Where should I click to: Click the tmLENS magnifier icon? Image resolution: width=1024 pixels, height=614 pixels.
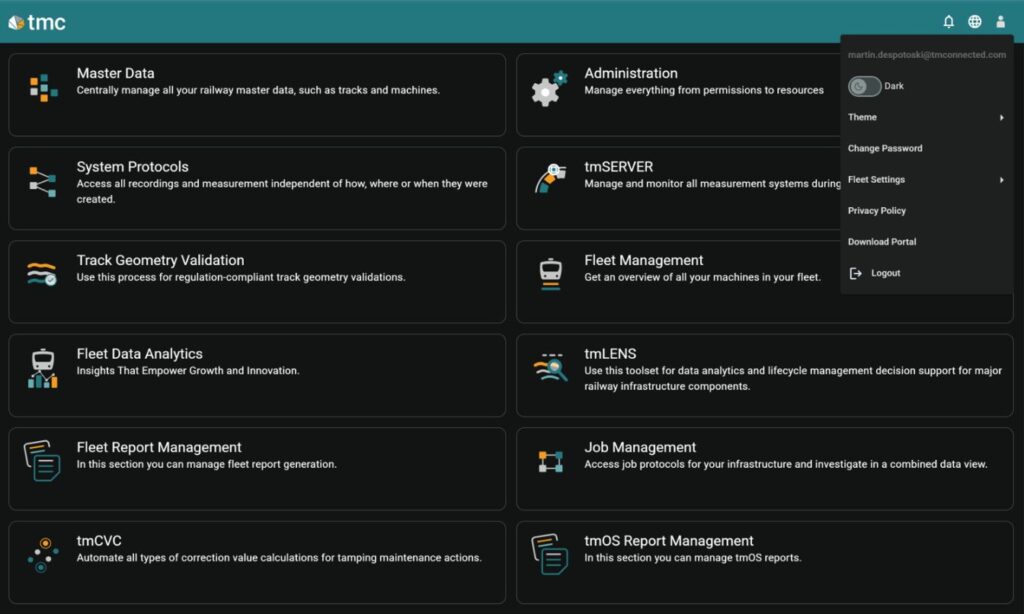pyautogui.click(x=551, y=369)
